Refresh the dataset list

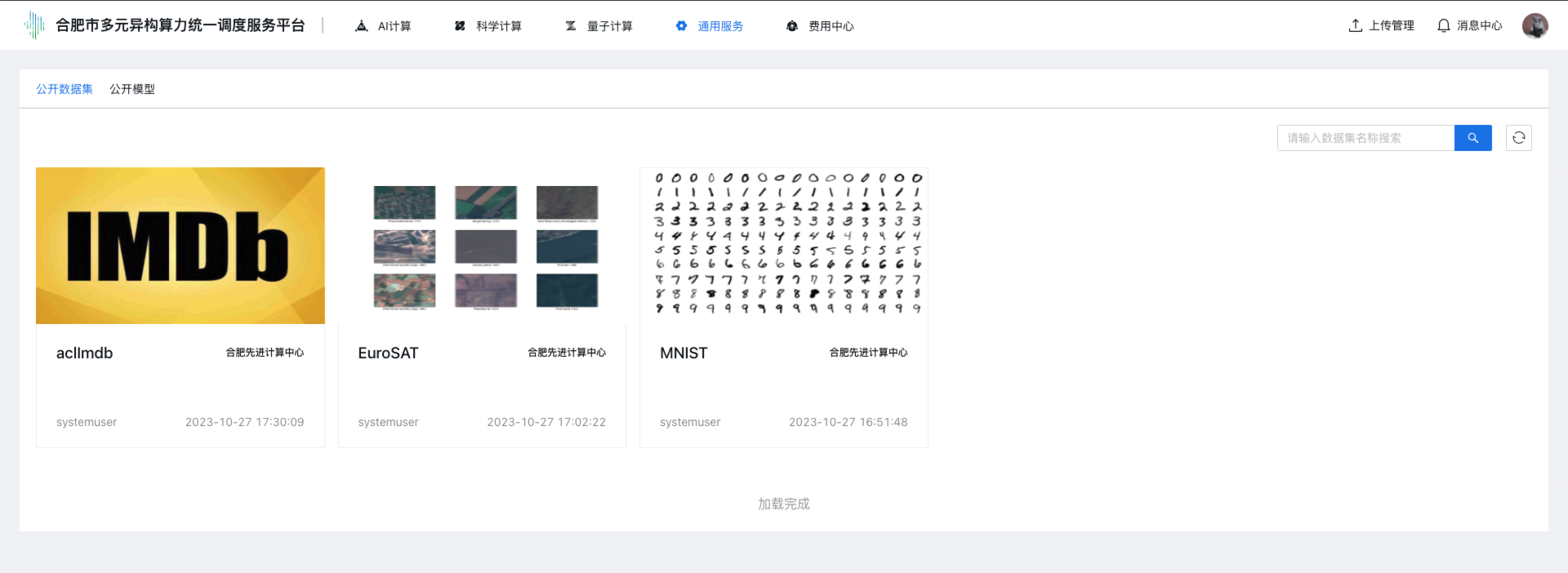click(1518, 138)
